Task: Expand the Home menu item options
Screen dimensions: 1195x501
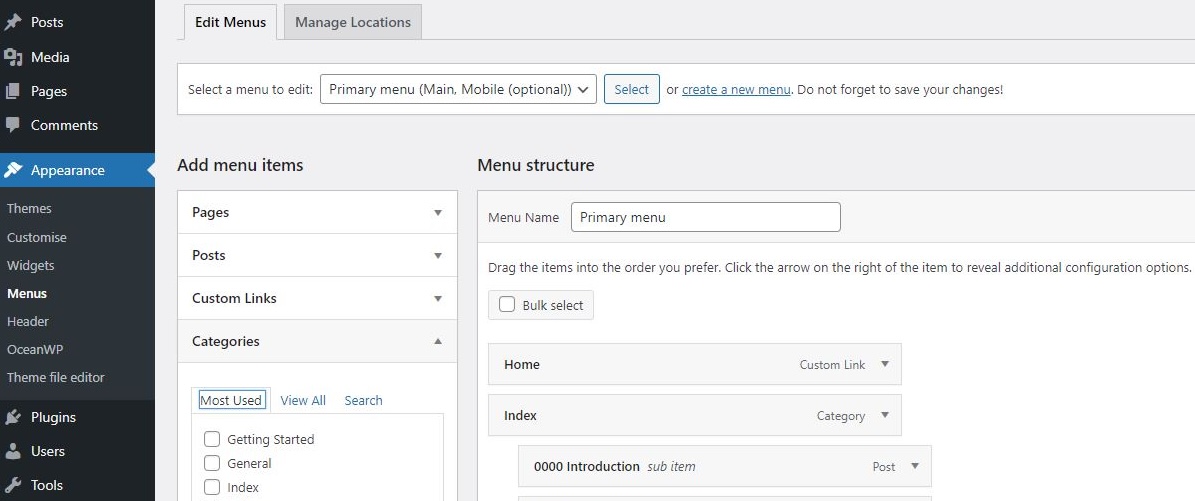Action: pos(885,365)
